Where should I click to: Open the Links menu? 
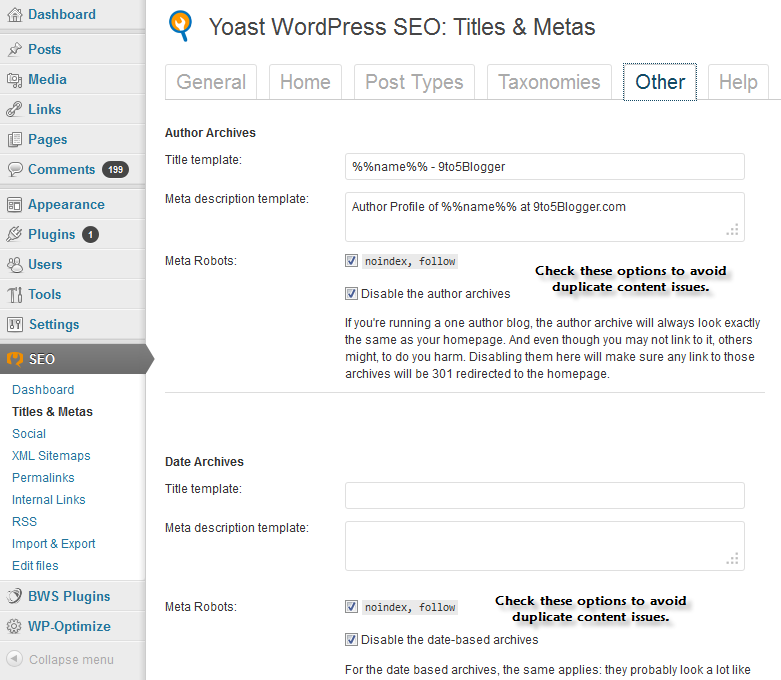[45, 109]
